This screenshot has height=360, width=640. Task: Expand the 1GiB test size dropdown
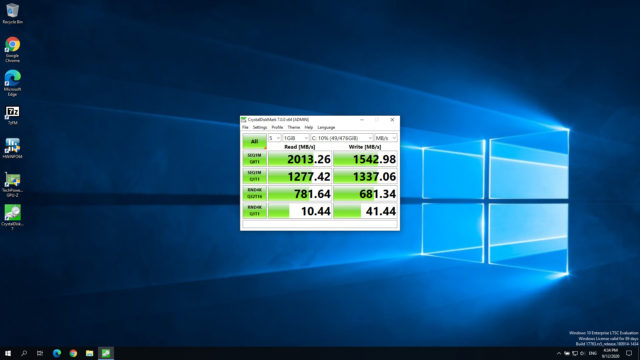point(296,138)
